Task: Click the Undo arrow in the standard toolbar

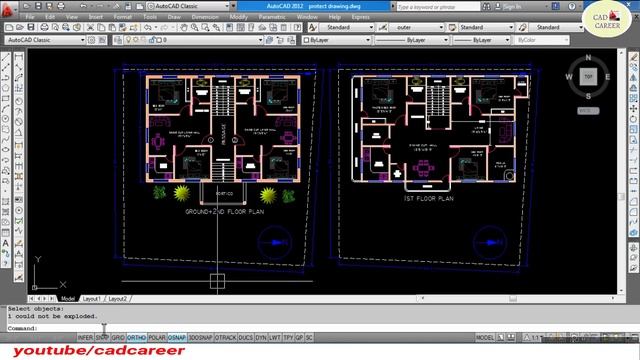Action: click(148, 27)
